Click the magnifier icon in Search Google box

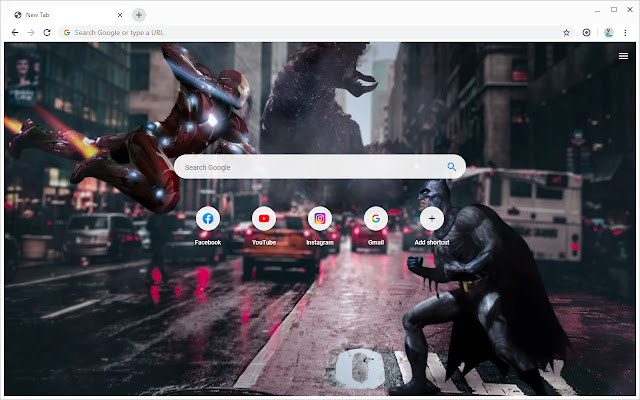click(451, 167)
